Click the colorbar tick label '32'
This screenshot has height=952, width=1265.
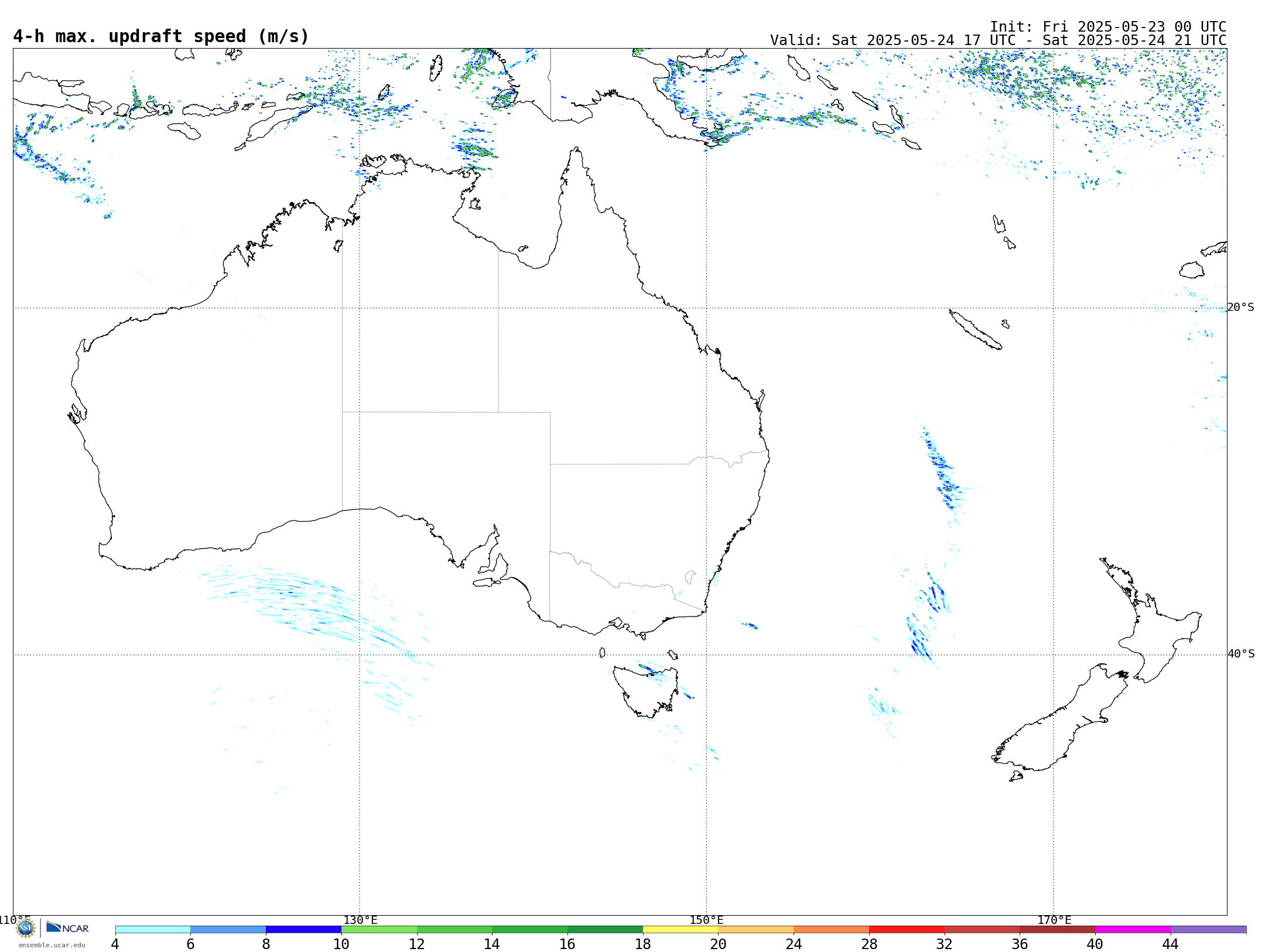coord(945,944)
